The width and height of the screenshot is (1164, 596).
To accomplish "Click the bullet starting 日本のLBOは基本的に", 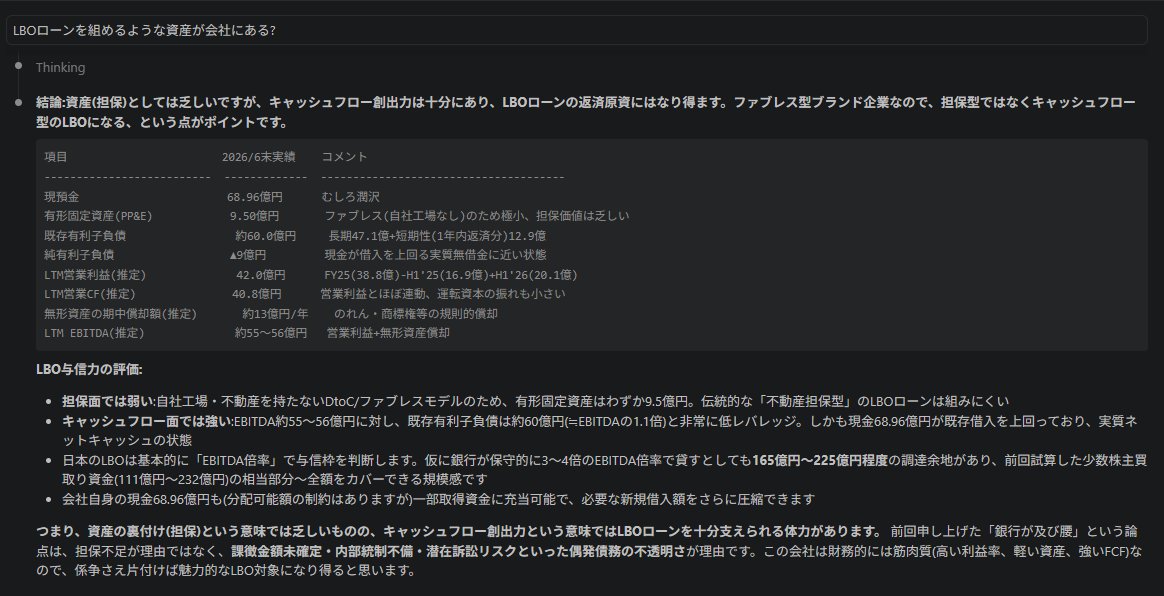I will point(604,470).
